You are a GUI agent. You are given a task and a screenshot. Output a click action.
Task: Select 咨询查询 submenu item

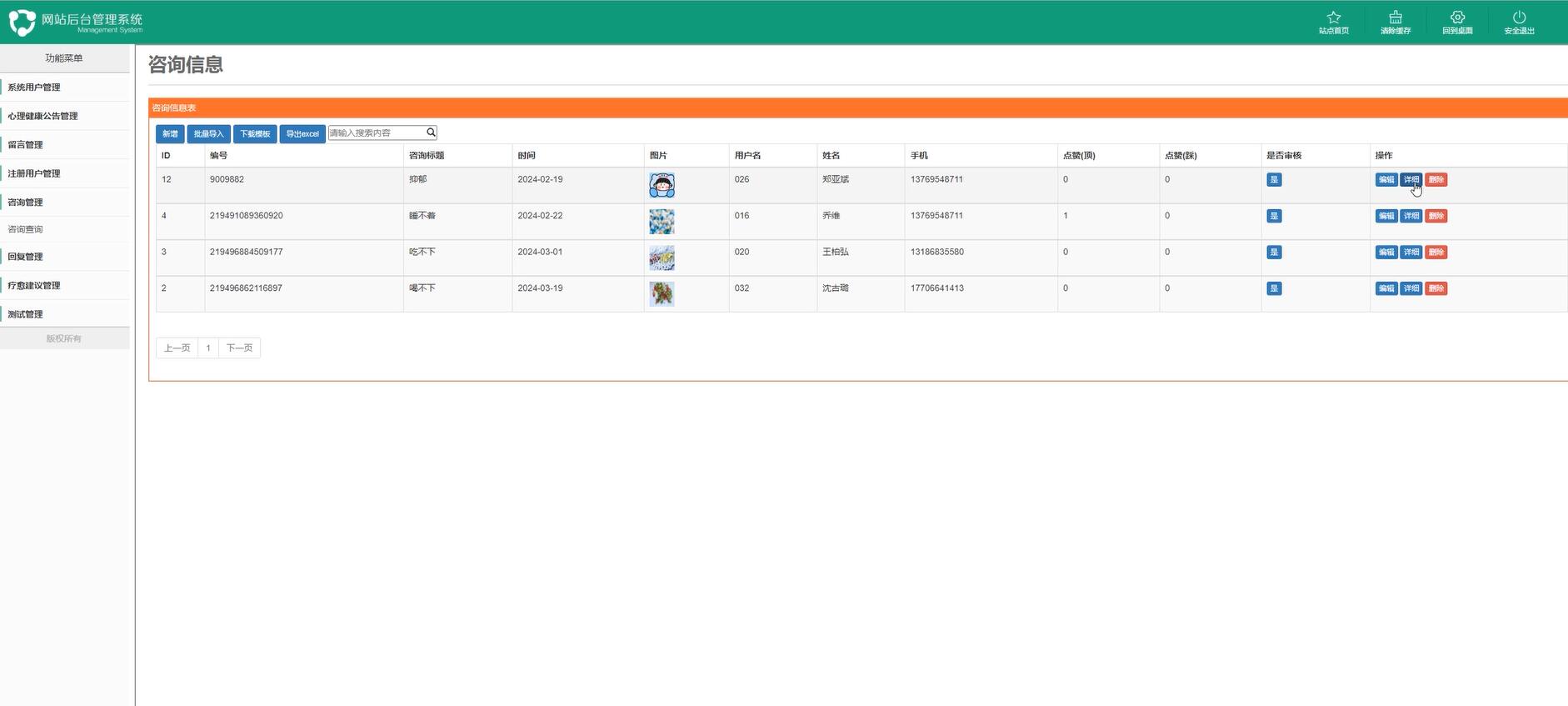tap(26, 229)
